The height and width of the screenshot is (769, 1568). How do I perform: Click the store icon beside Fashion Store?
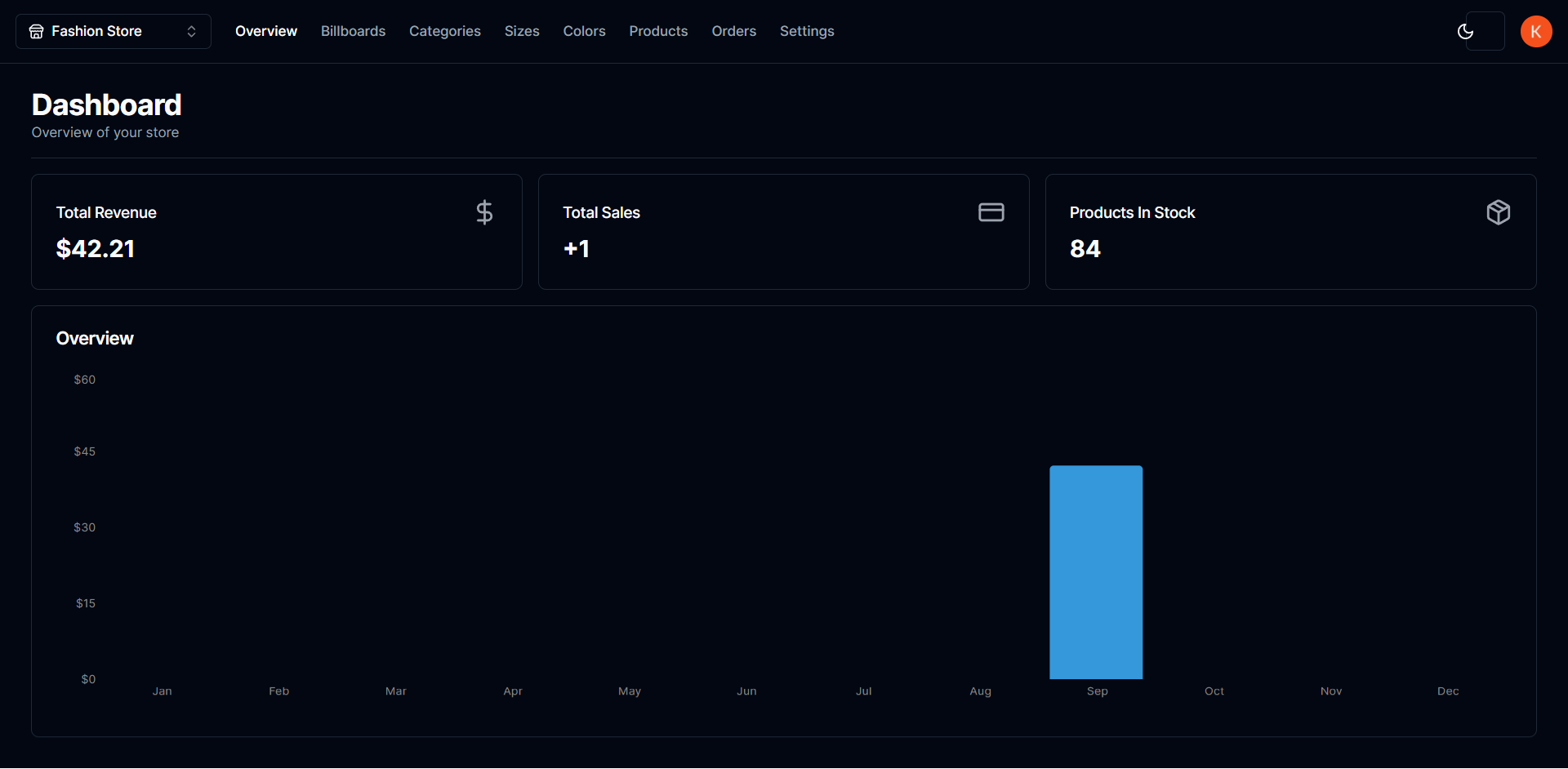click(36, 31)
